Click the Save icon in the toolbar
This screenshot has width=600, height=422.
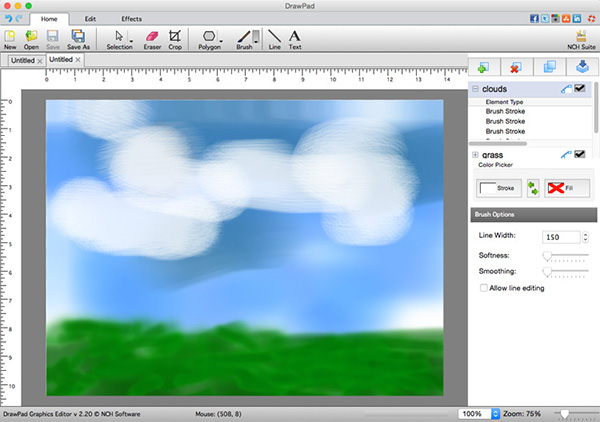tap(53, 39)
